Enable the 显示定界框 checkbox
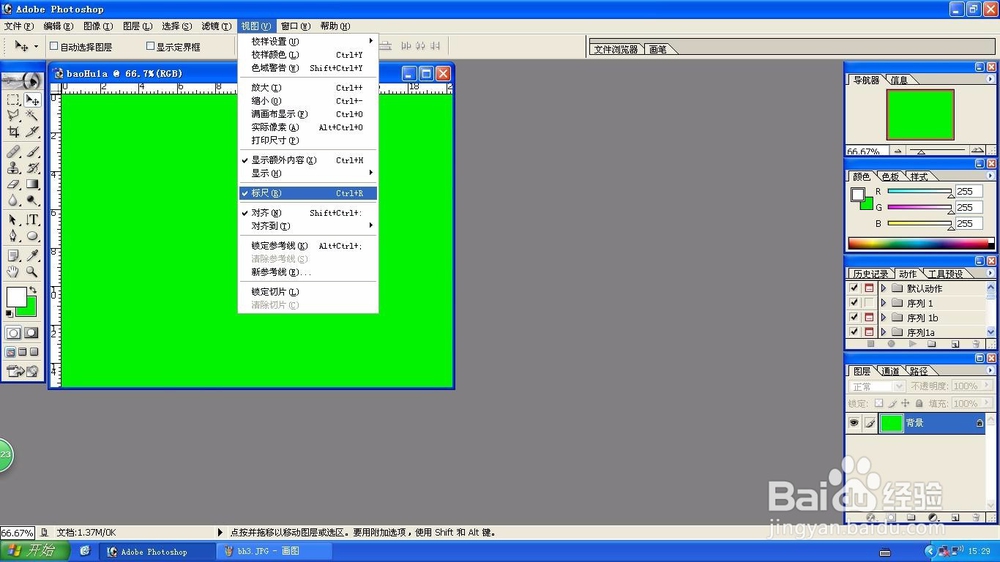The image size is (1000, 562). [151, 46]
